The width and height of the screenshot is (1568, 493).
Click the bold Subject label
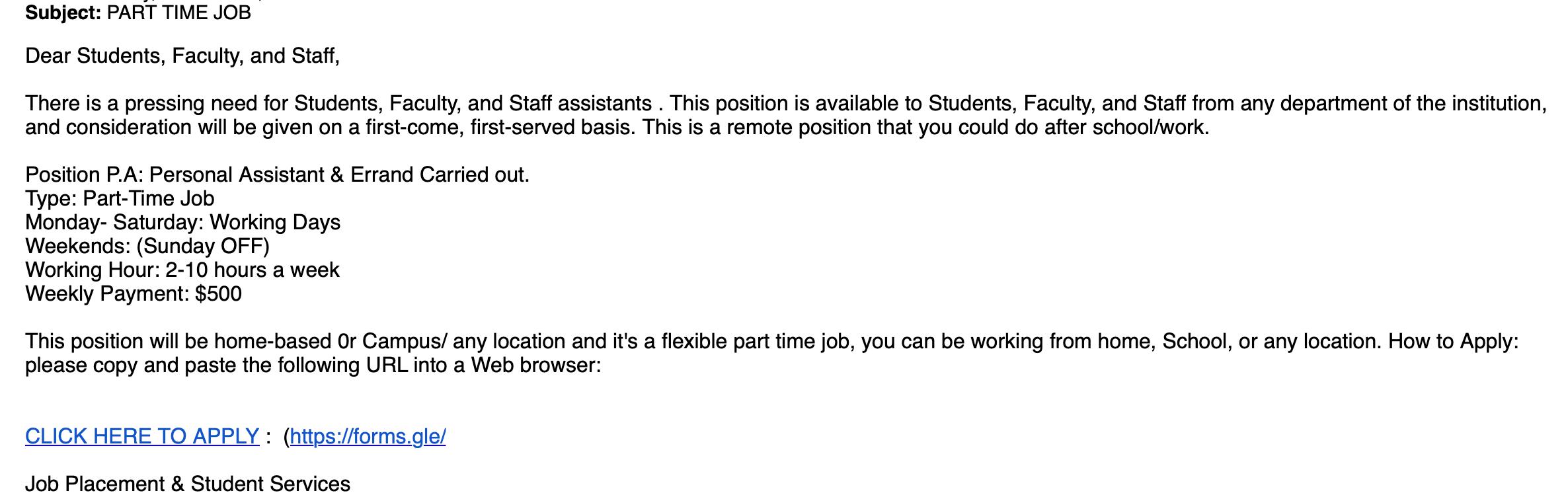coord(63,13)
